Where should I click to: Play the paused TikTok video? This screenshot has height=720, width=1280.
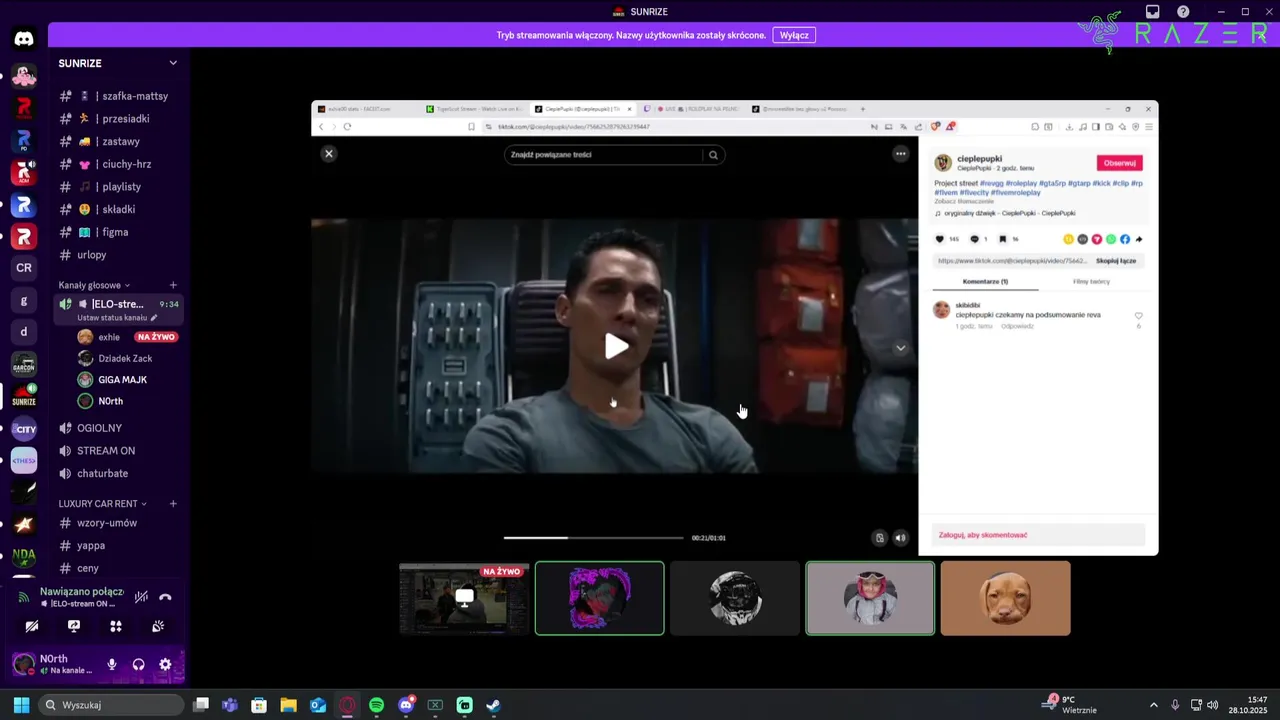pyautogui.click(x=616, y=346)
